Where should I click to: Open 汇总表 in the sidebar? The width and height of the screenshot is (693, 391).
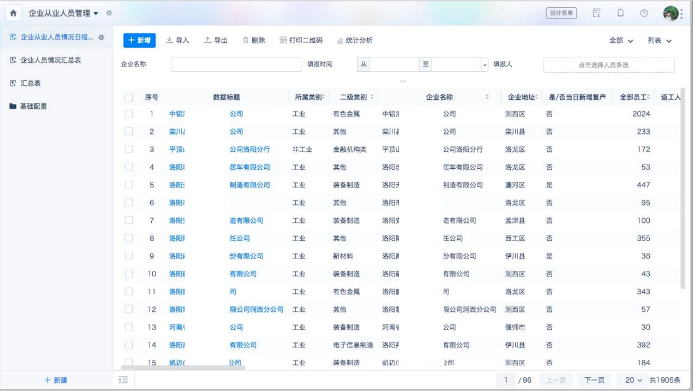30,83
